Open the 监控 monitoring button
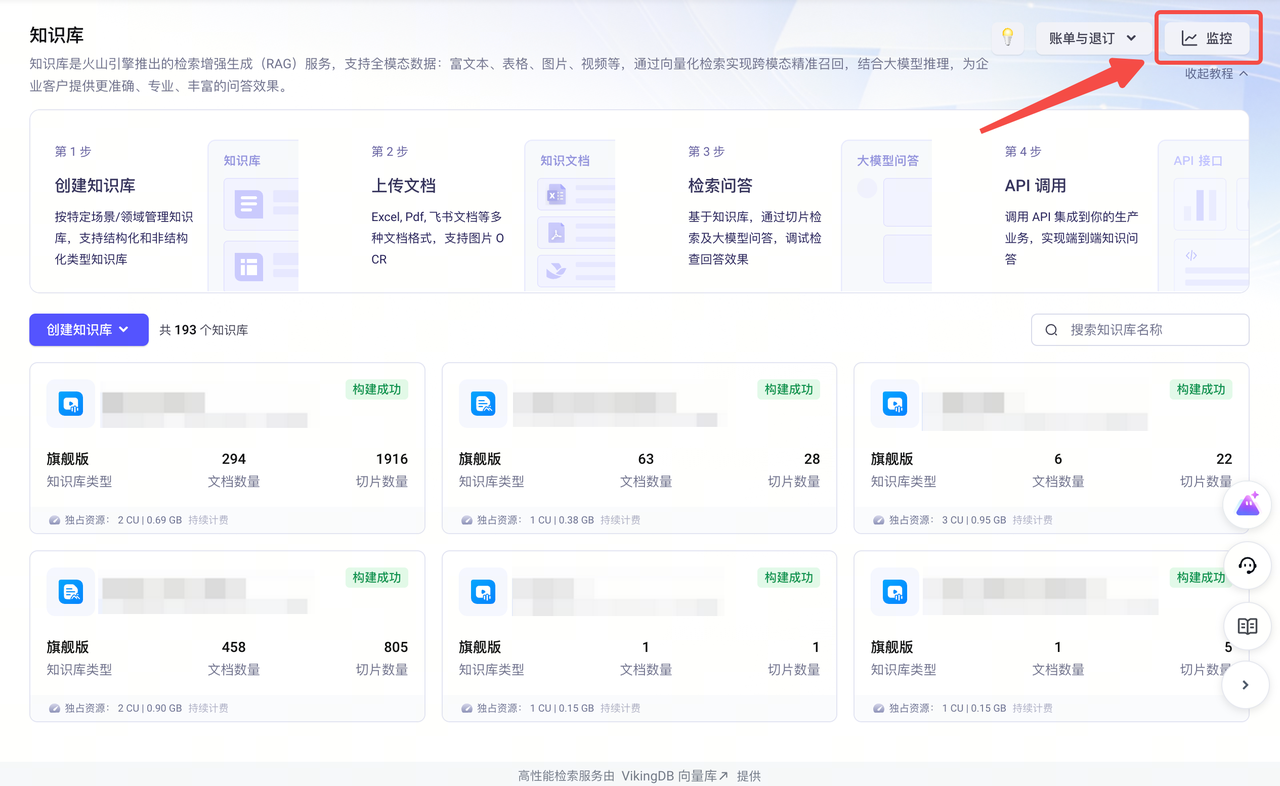The height and width of the screenshot is (786, 1280). click(x=1207, y=38)
